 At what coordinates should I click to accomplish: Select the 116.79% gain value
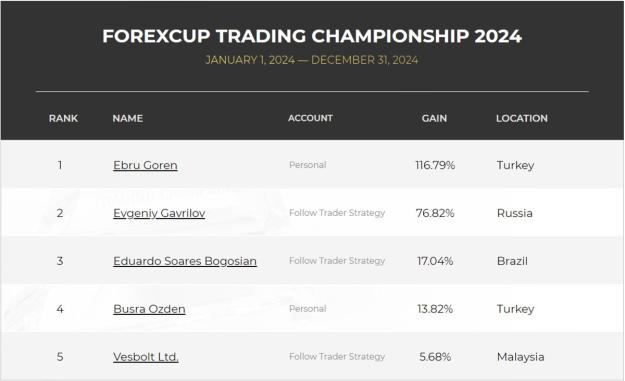pos(435,165)
